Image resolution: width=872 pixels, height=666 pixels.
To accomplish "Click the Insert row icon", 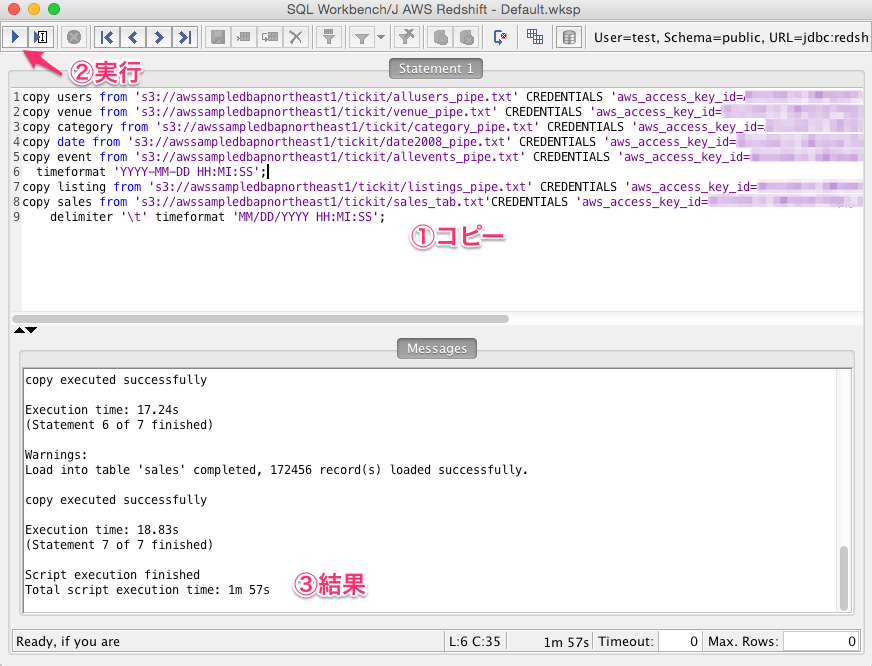I will point(244,37).
